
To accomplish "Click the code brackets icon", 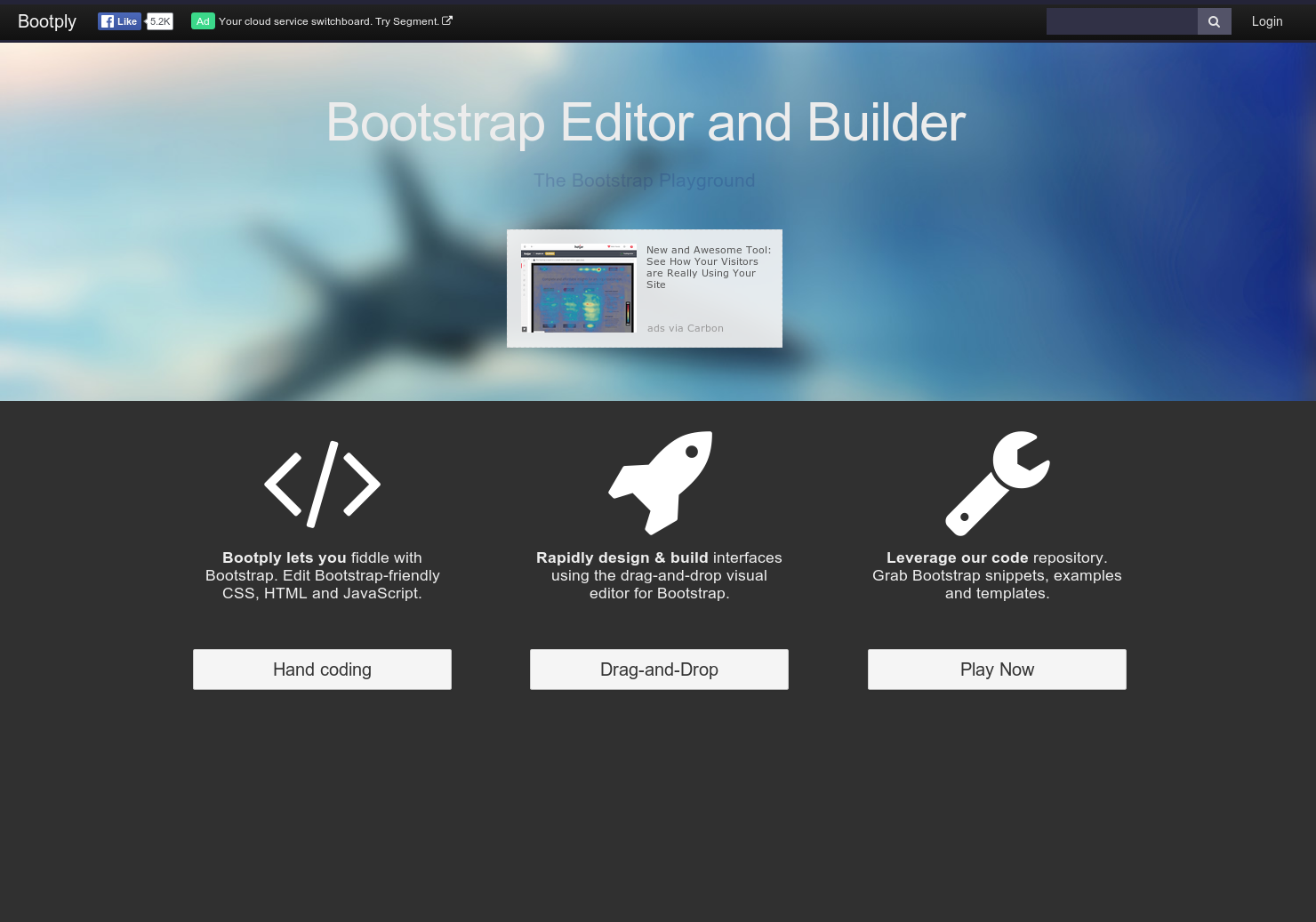I will [x=322, y=485].
